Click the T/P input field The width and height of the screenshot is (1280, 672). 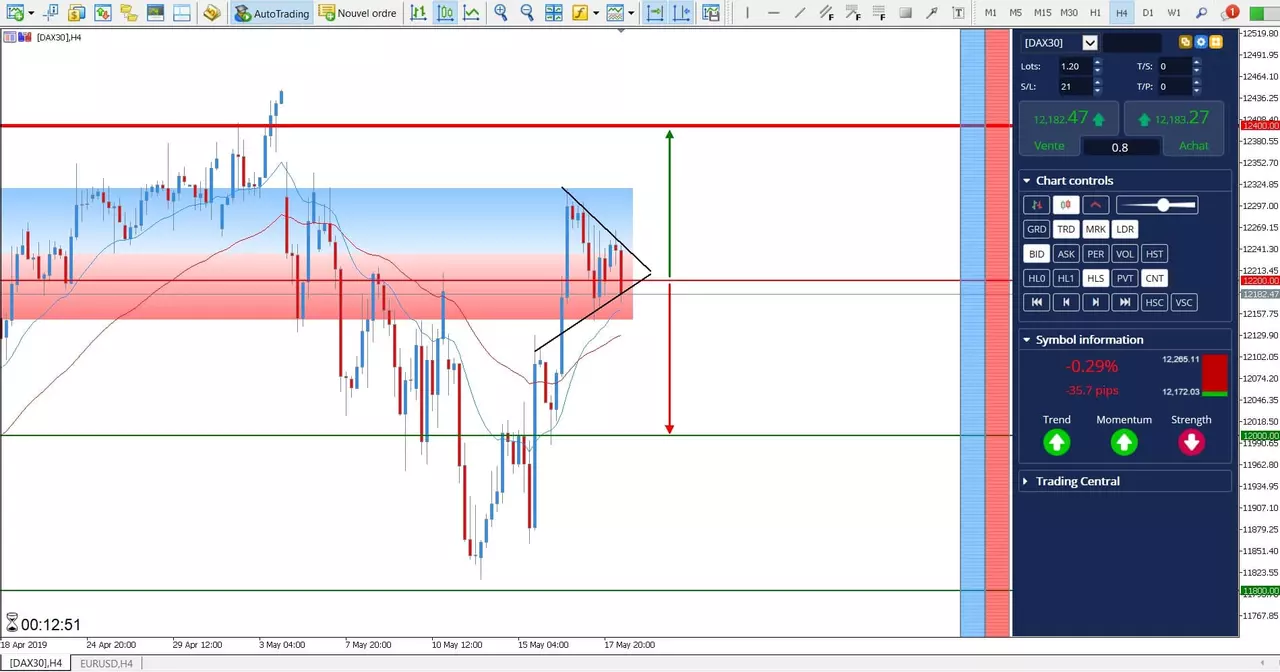1173,87
